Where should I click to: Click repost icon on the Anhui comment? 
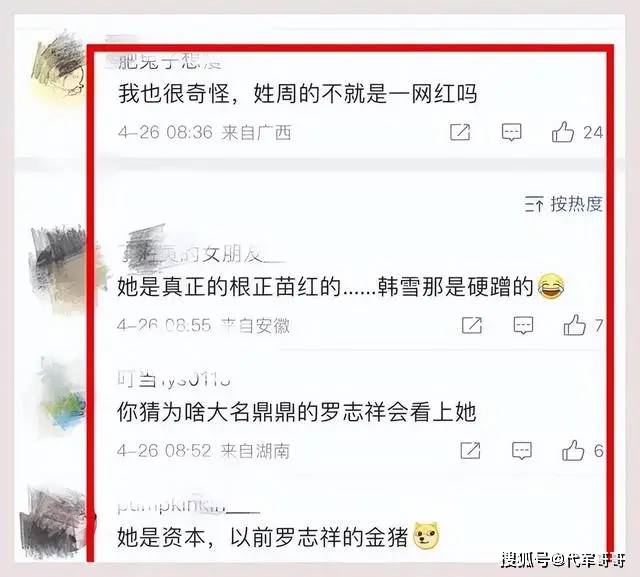(472, 325)
